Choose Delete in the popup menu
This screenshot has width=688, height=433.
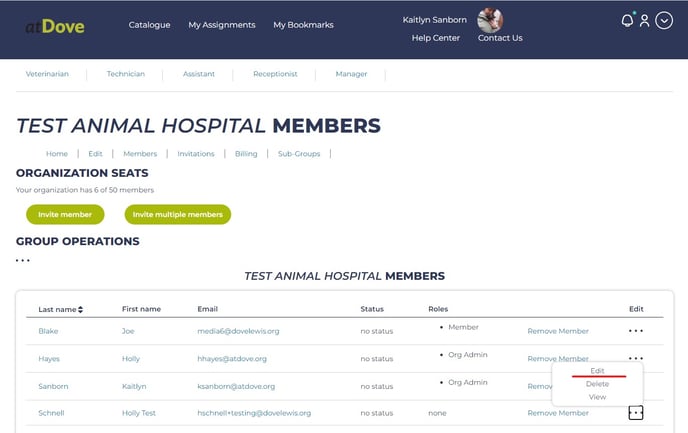point(597,384)
